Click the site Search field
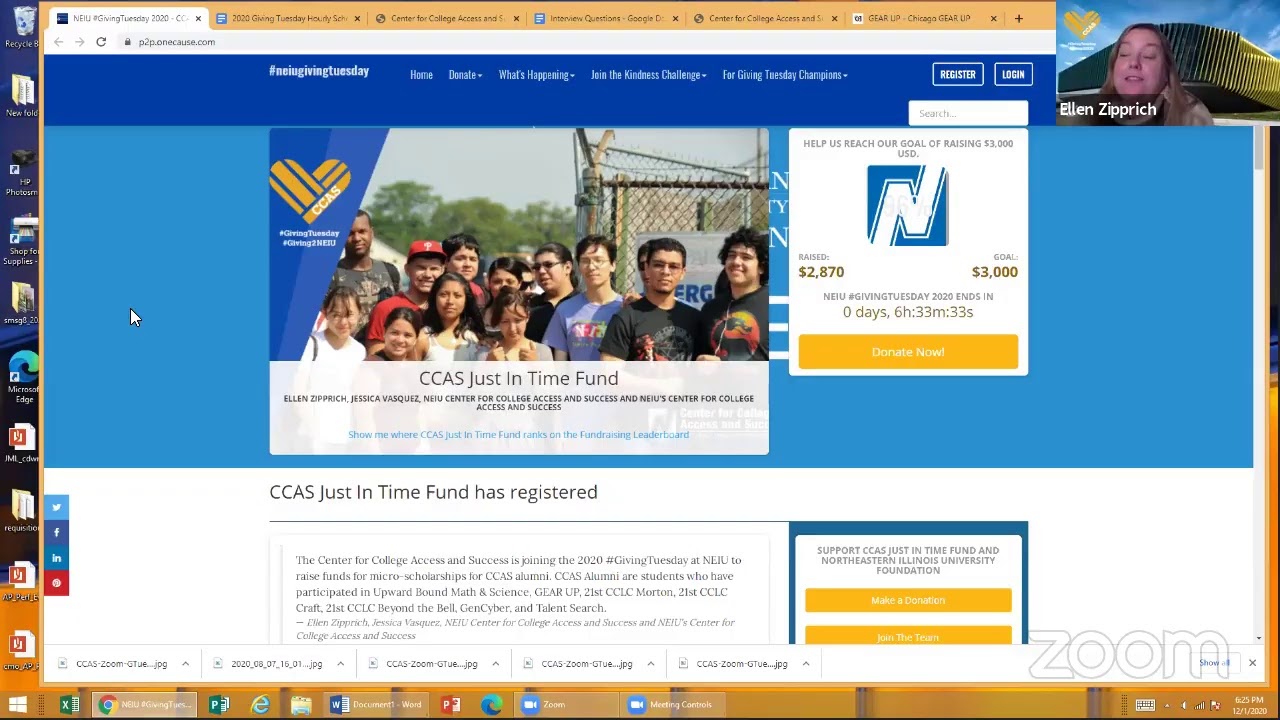This screenshot has width=1280, height=720. (x=968, y=113)
